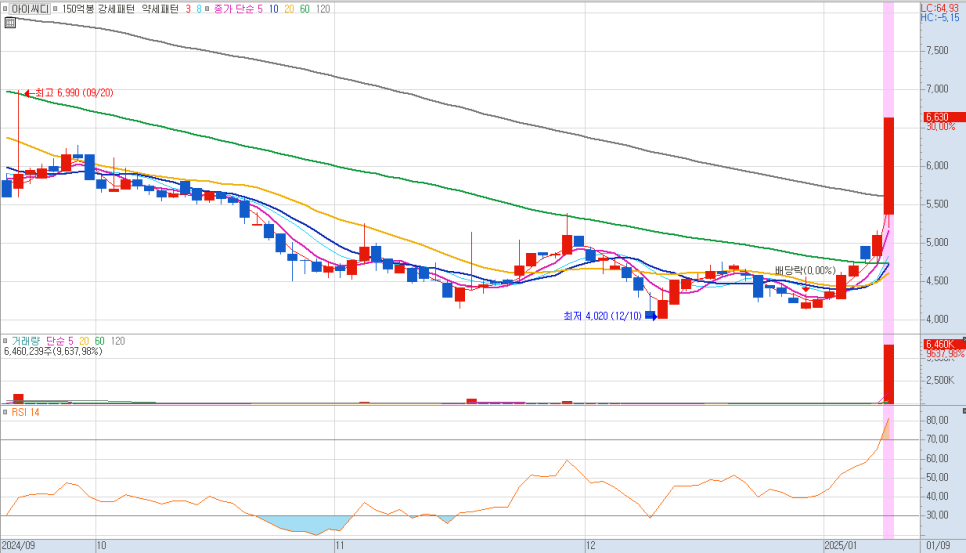Click the 11 month axis label

[340, 546]
